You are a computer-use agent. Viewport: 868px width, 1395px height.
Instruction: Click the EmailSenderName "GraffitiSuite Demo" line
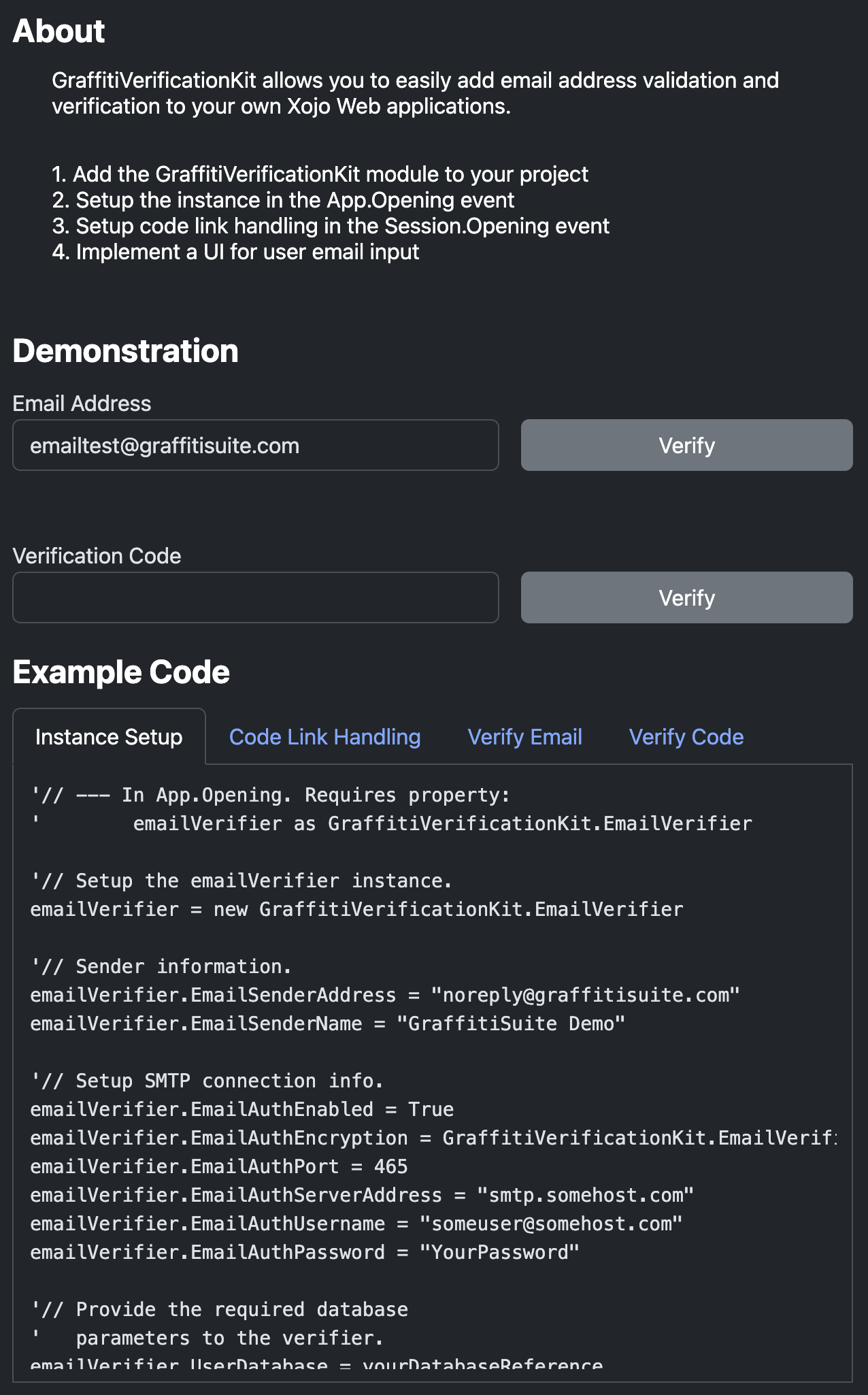[x=327, y=1023]
